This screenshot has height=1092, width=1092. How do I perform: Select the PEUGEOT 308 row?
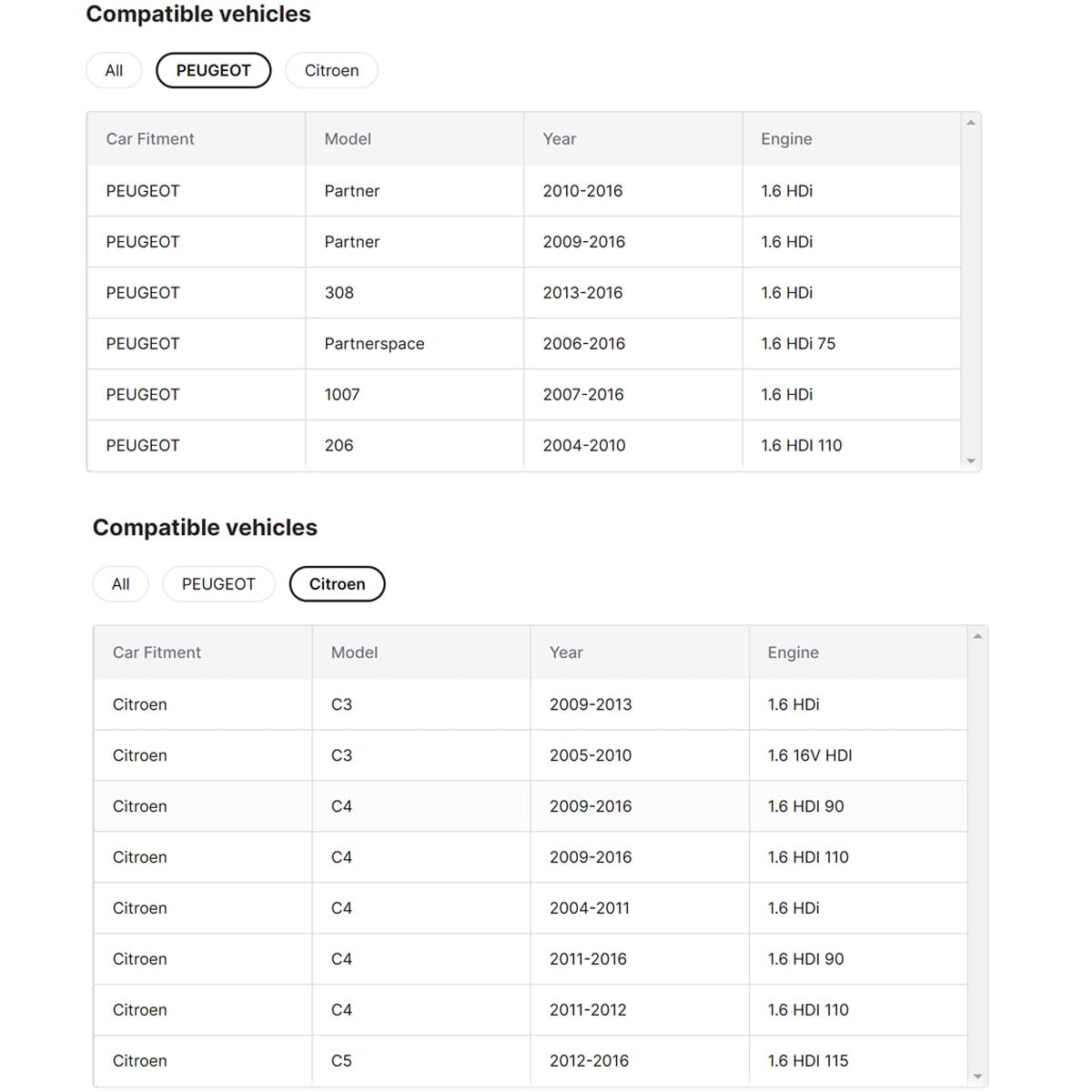pos(524,293)
